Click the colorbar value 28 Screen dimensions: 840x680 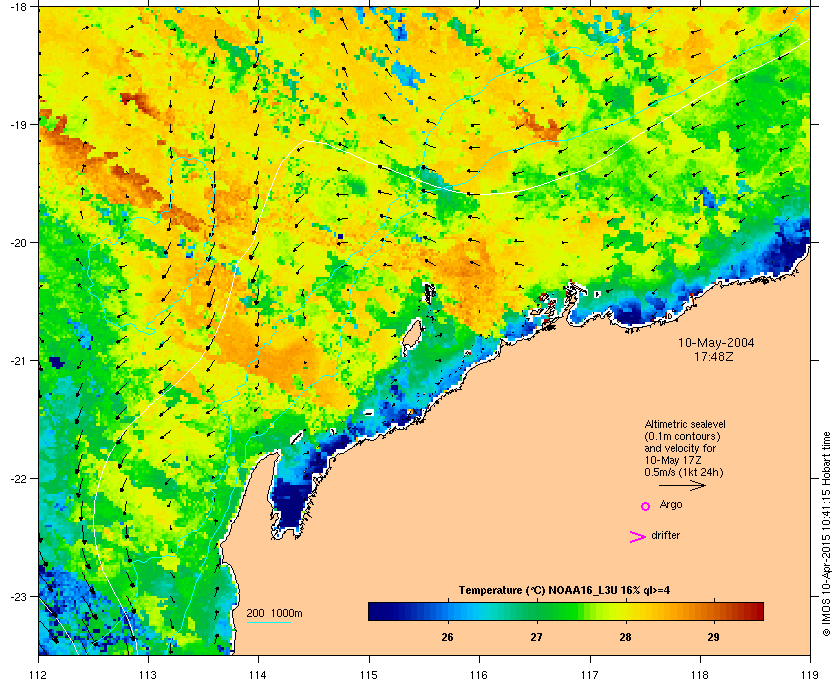[x=625, y=637]
